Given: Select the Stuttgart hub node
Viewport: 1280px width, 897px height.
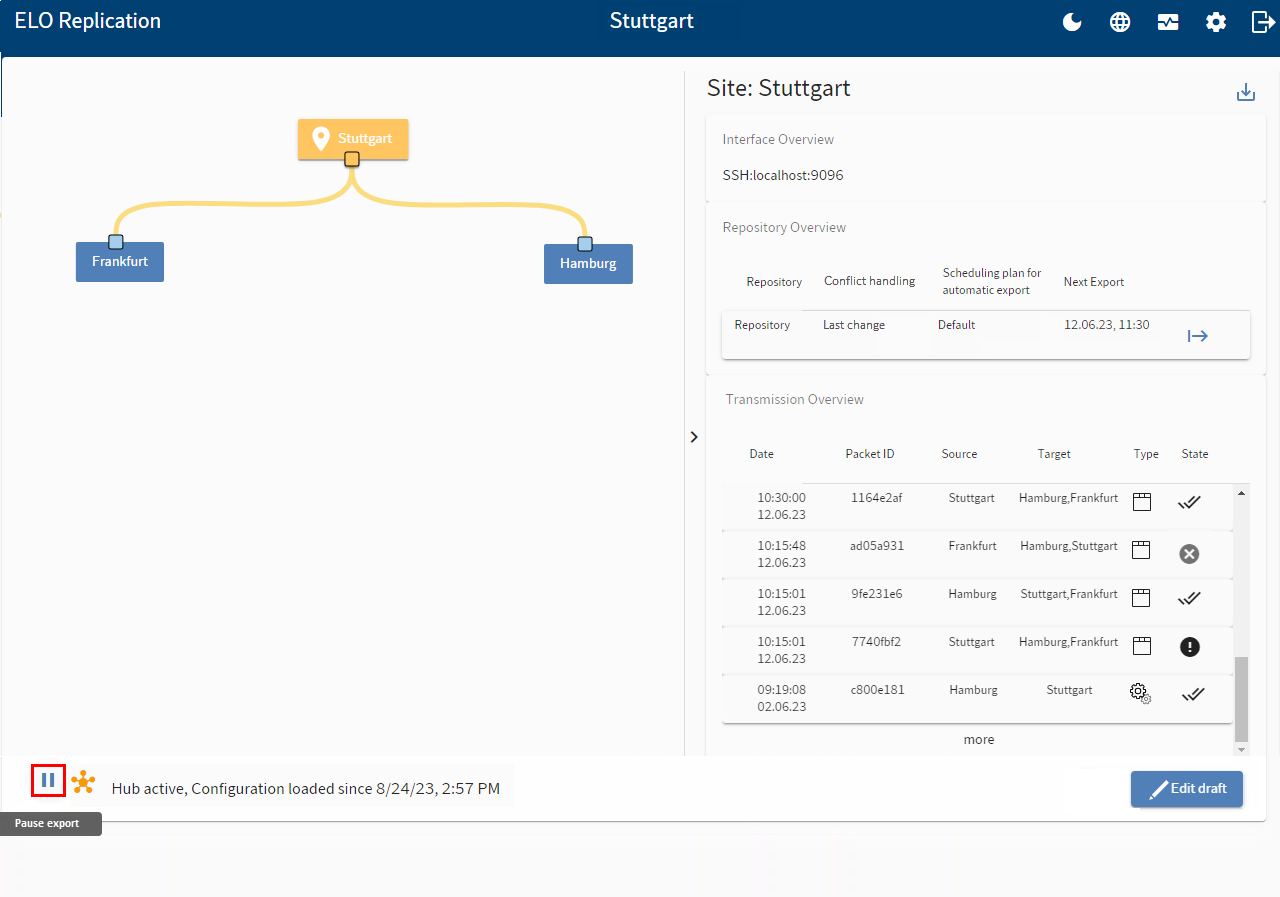Looking at the screenshot, I should pos(353,139).
